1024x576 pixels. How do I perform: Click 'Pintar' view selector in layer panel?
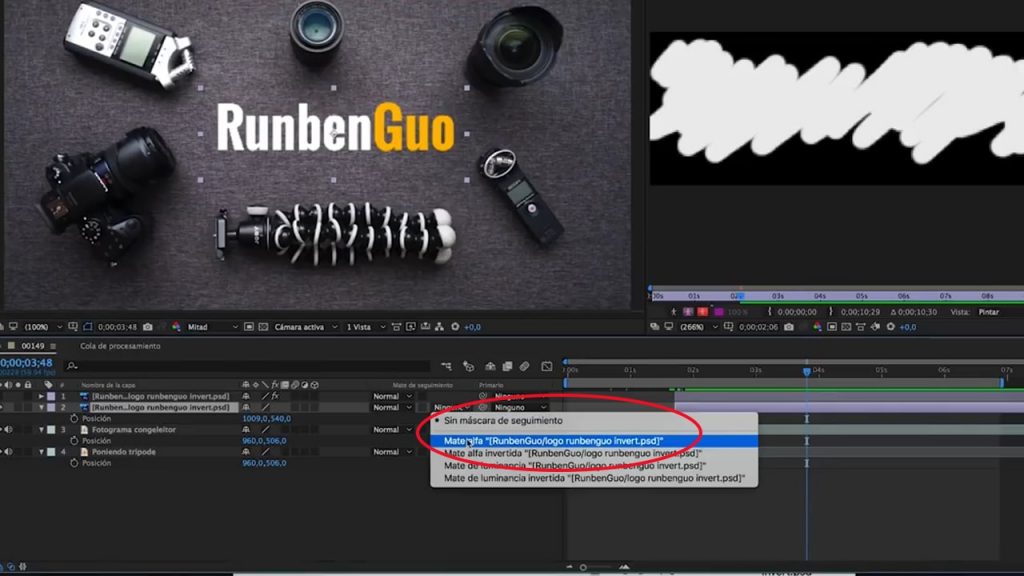pos(989,312)
